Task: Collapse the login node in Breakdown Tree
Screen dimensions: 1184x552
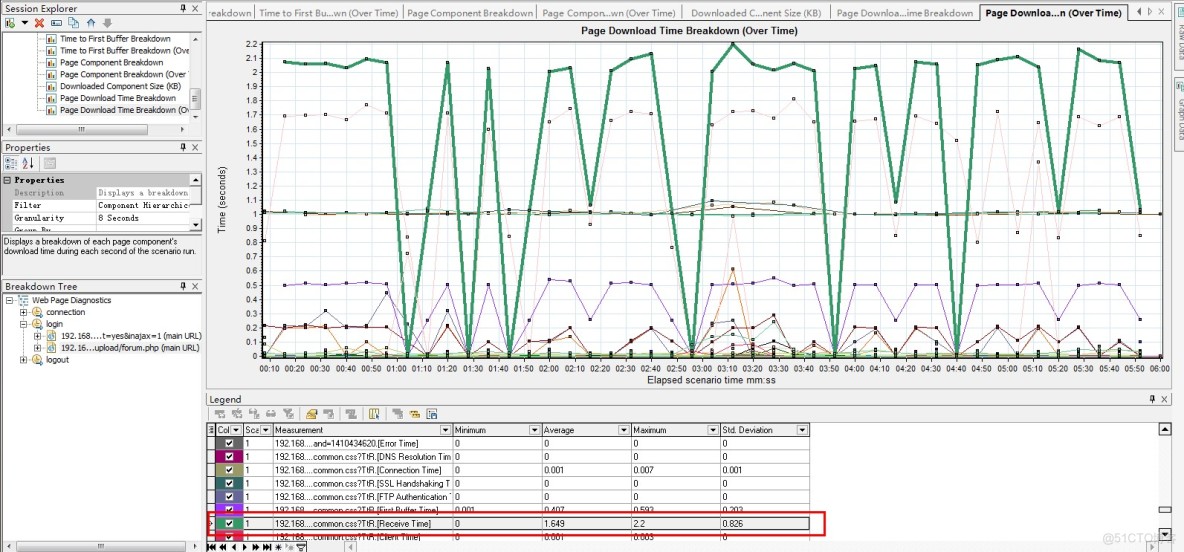Action: tap(24, 324)
